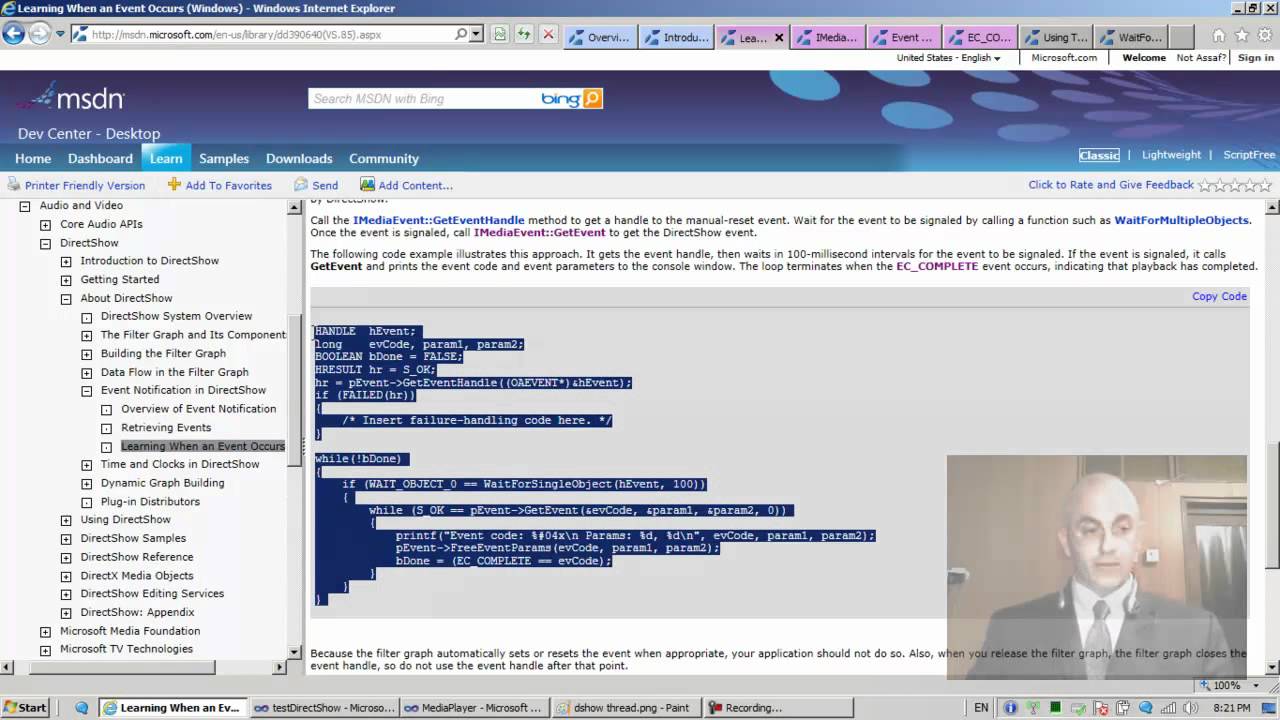Open the Dashboard menu item
The height and width of the screenshot is (720, 1280).
[100, 158]
